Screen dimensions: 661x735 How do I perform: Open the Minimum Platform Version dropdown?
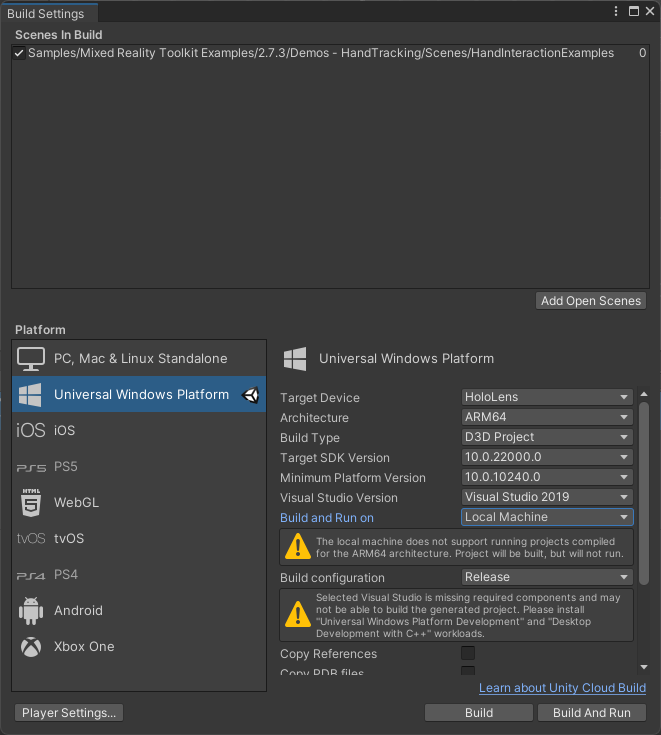547,477
